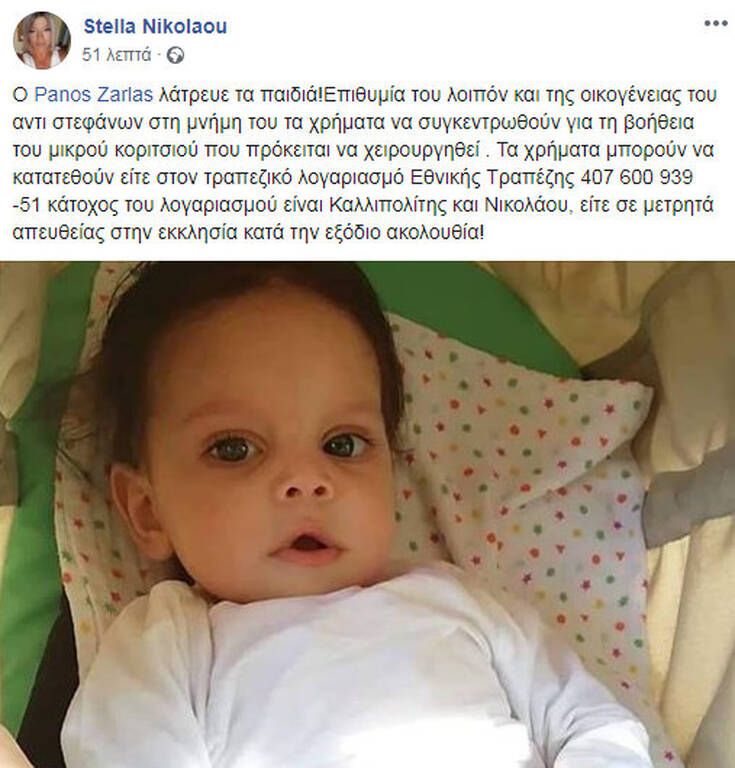Open Stella Nikolaou's profile name link

(x=155, y=26)
